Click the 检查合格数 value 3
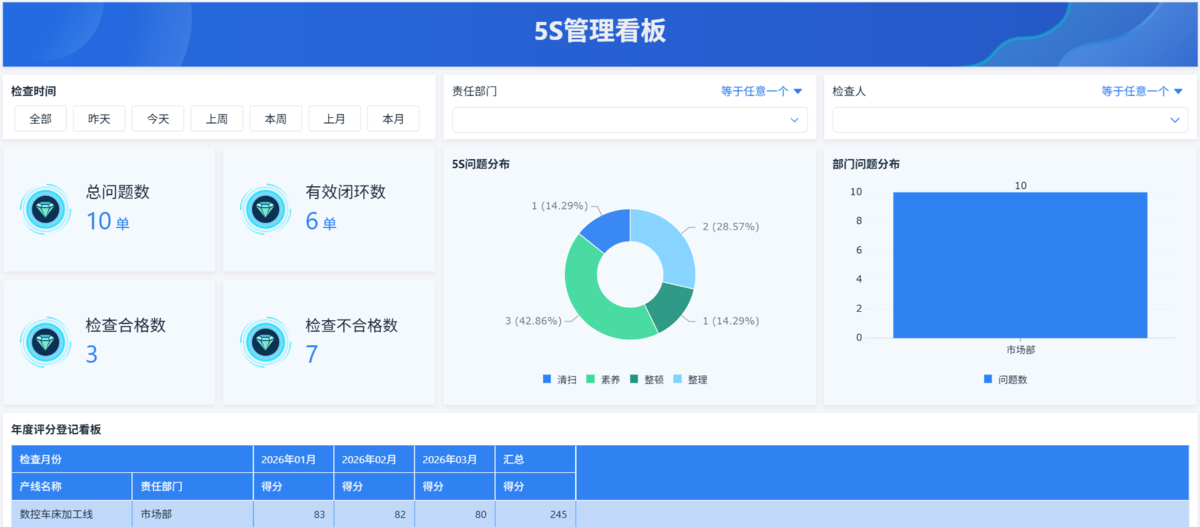Image resolution: width=1200 pixels, height=527 pixels. coord(92,355)
